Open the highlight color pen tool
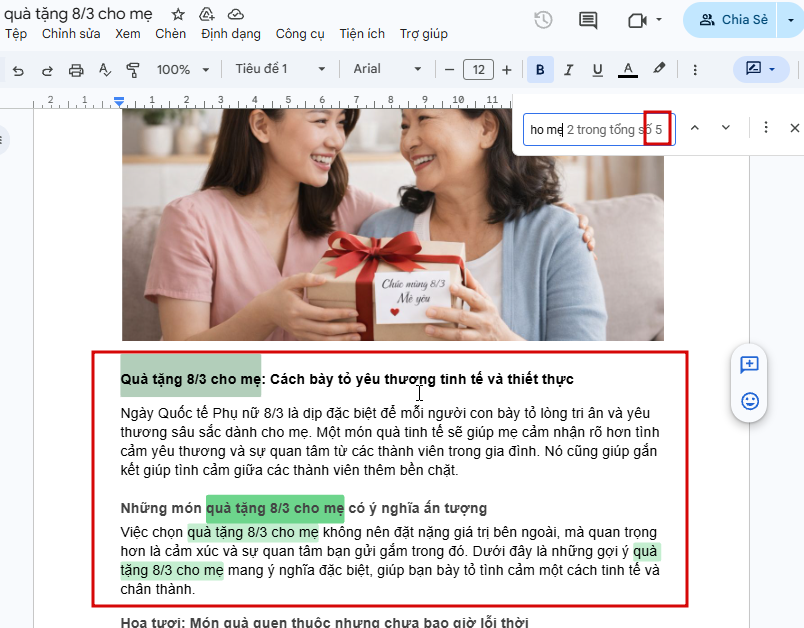Screen dimensions: 804x628 (659, 69)
